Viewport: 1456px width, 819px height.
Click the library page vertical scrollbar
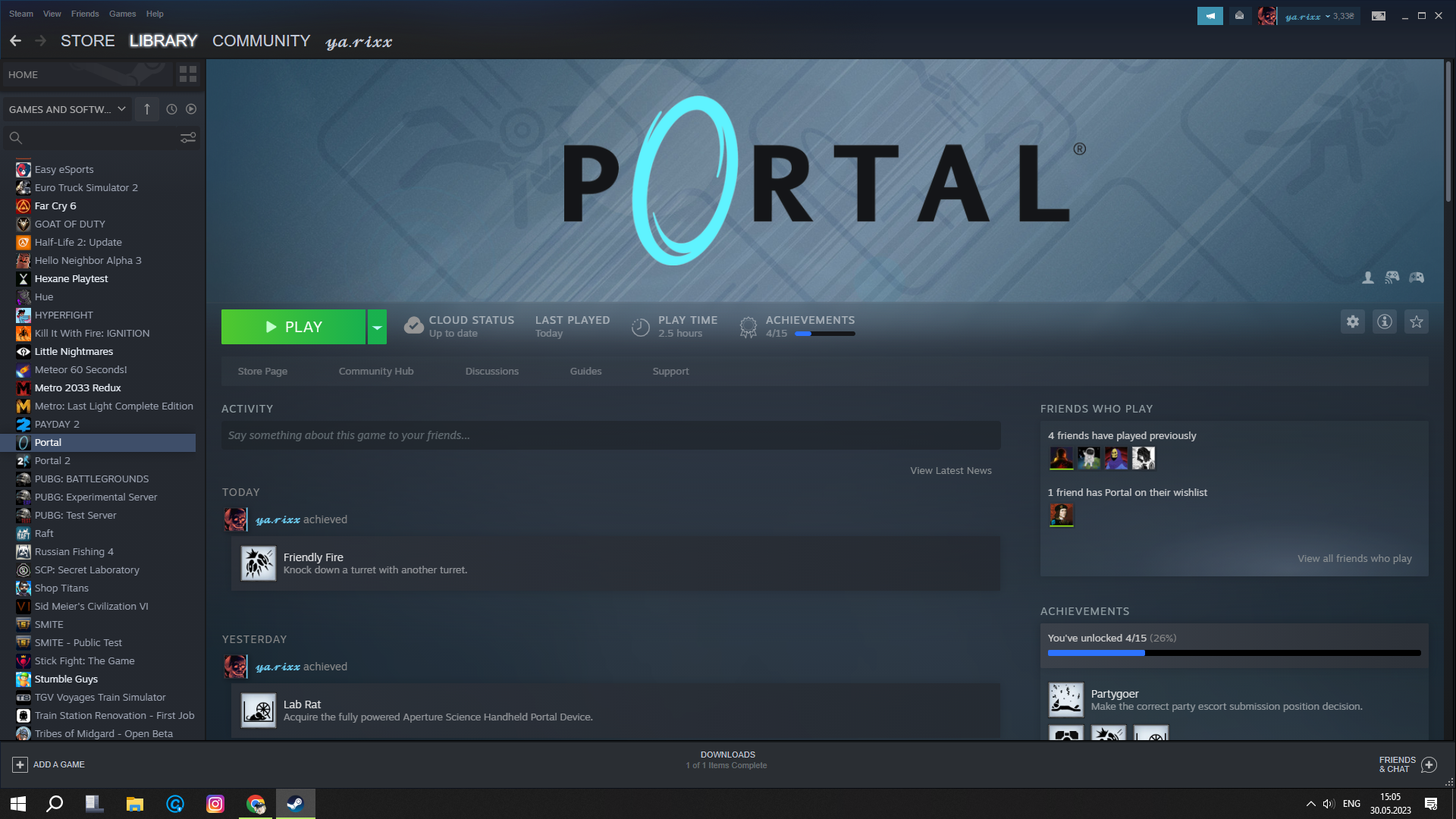point(1448,131)
